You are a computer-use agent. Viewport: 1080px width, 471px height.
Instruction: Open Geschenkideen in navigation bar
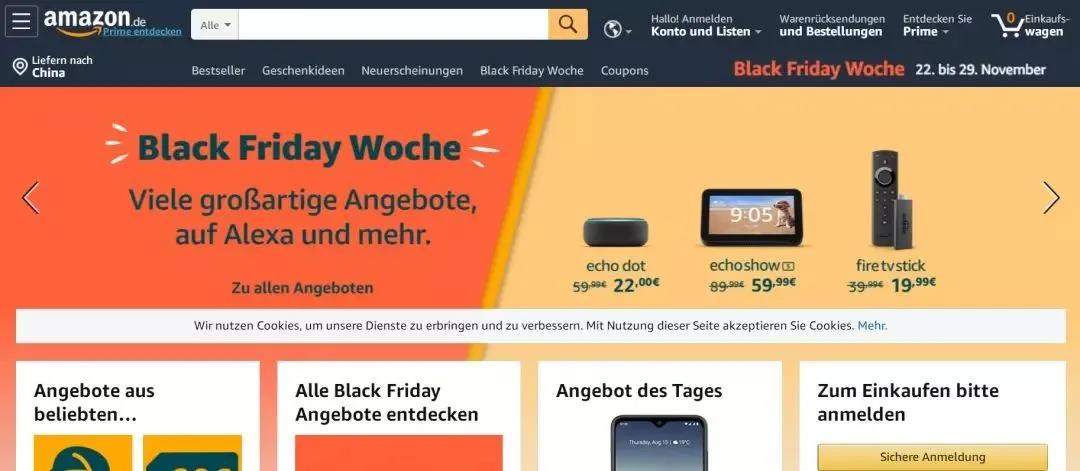pyautogui.click(x=303, y=70)
